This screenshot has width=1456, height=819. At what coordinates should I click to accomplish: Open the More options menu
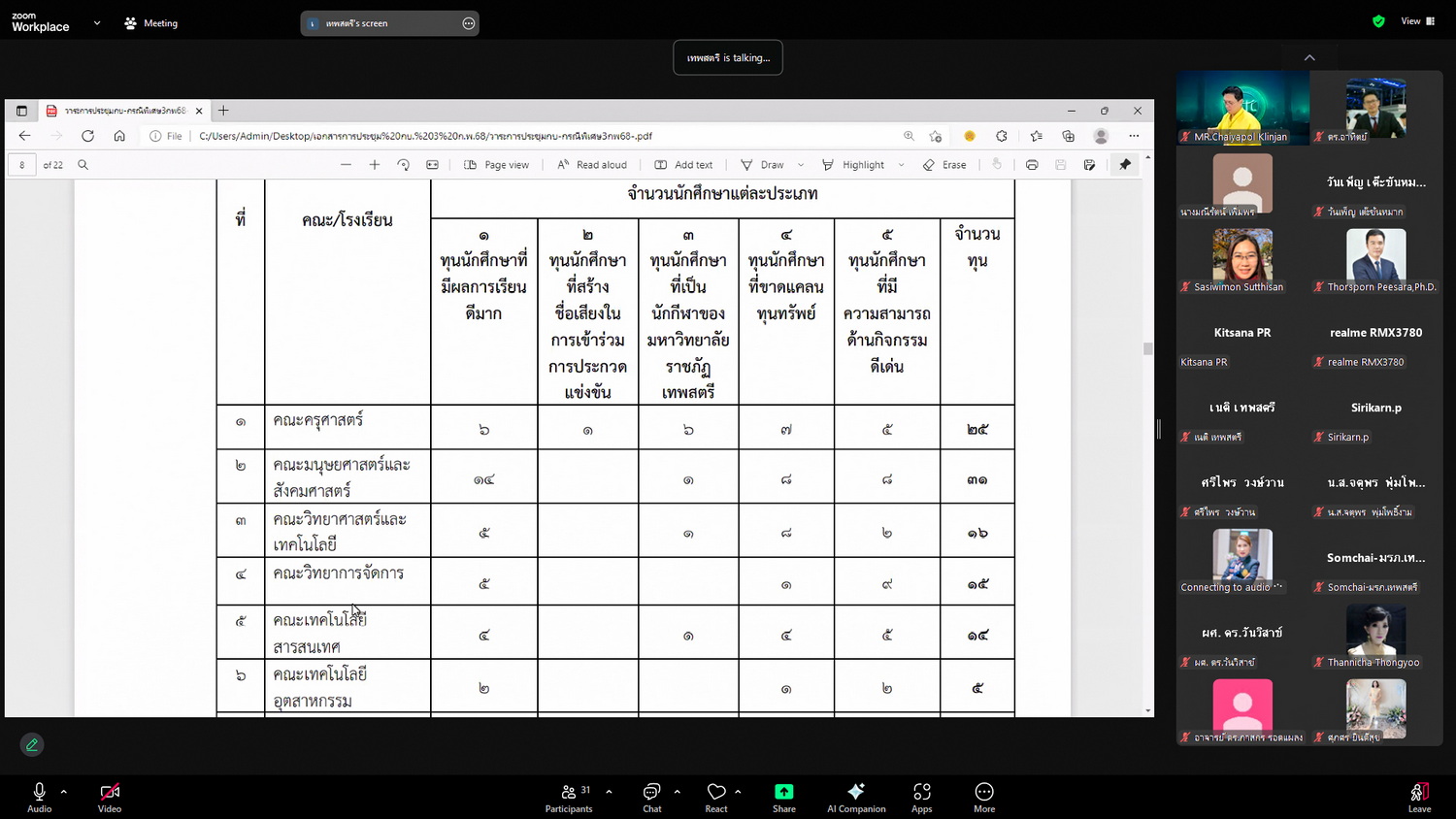[983, 798]
